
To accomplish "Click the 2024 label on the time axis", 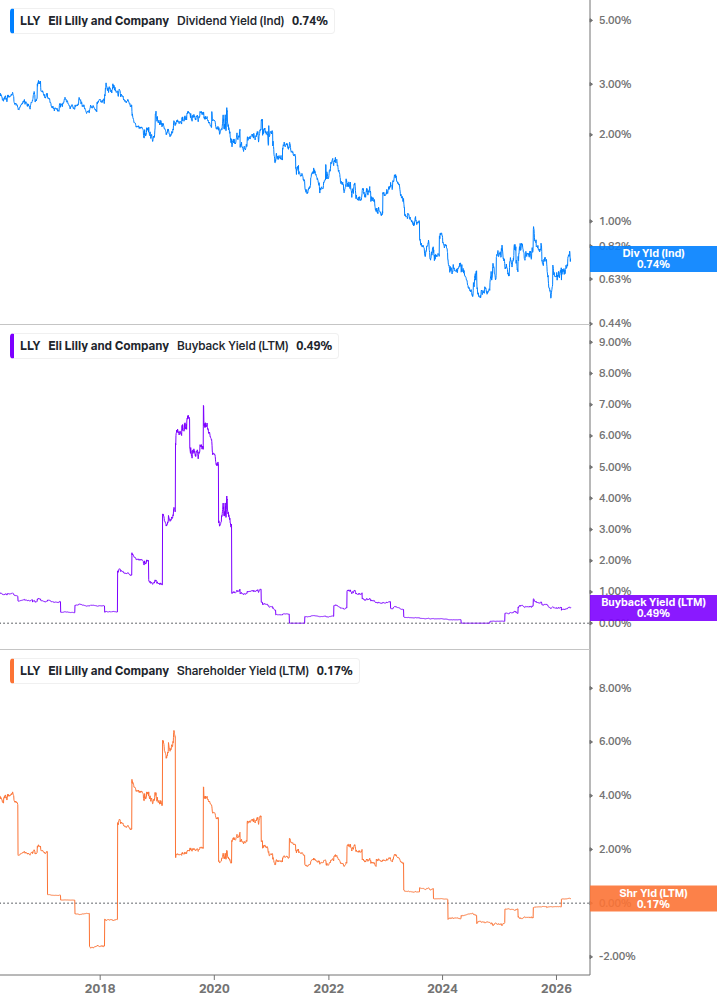I will tap(443, 988).
